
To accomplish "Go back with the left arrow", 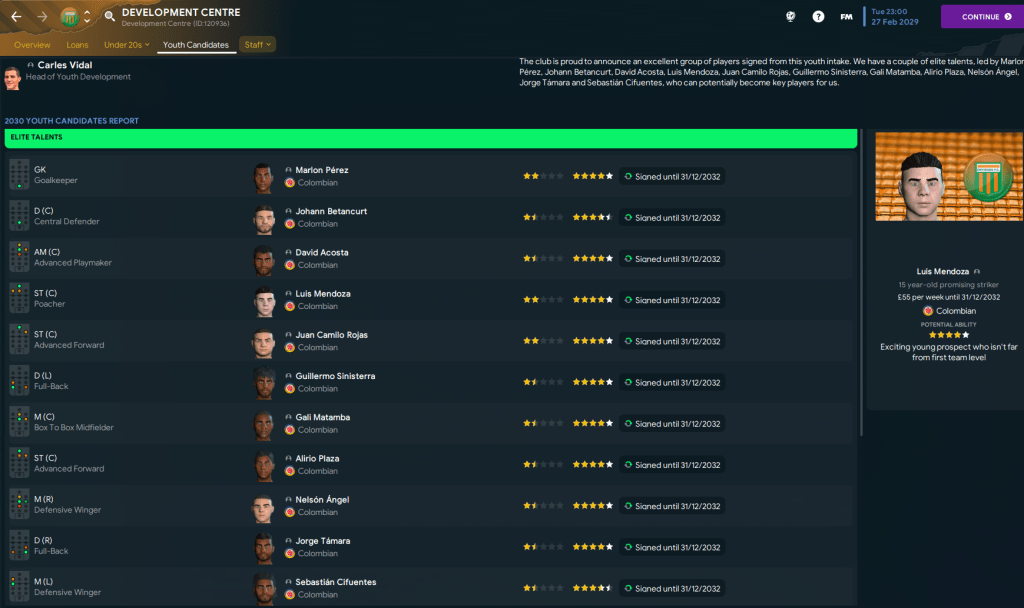I will [x=16, y=16].
